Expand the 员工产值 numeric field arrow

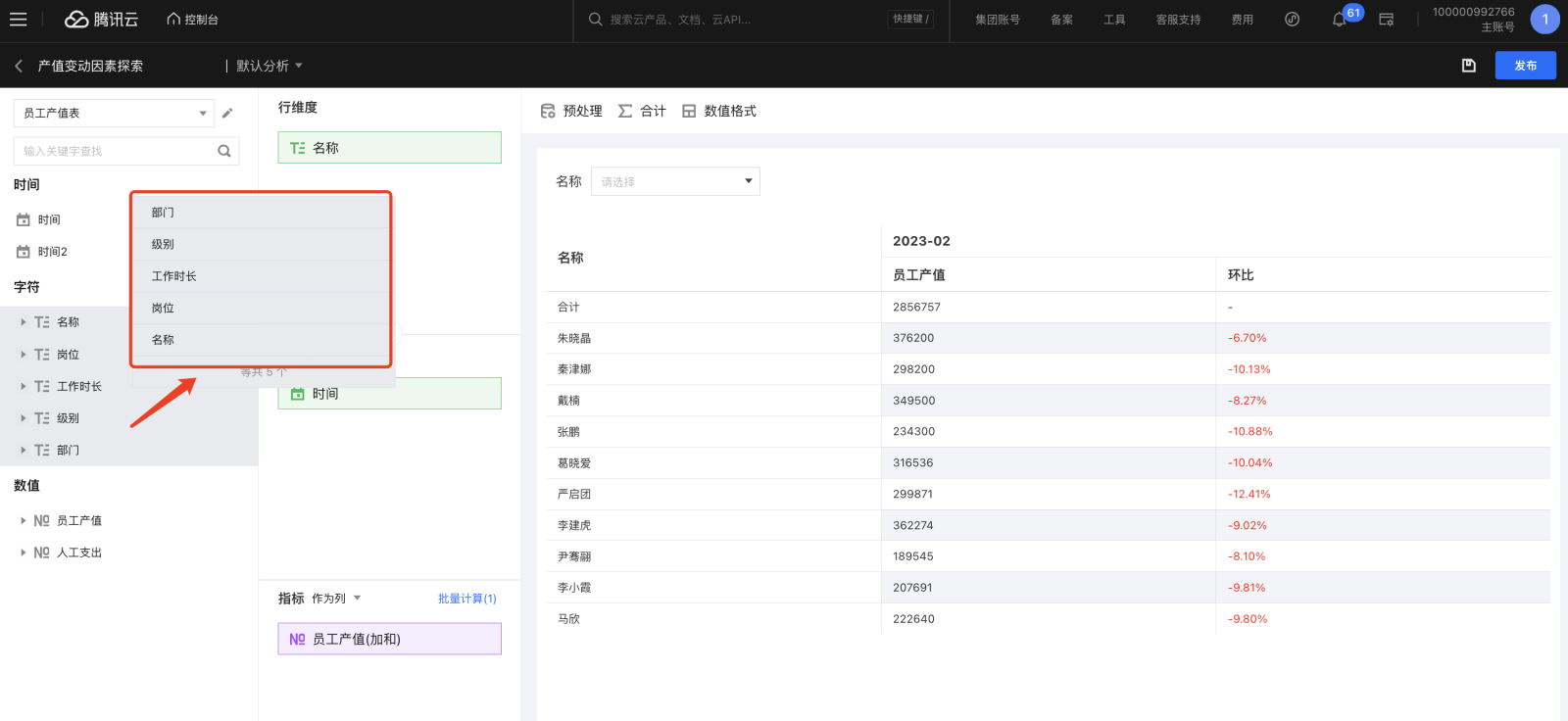(x=24, y=520)
